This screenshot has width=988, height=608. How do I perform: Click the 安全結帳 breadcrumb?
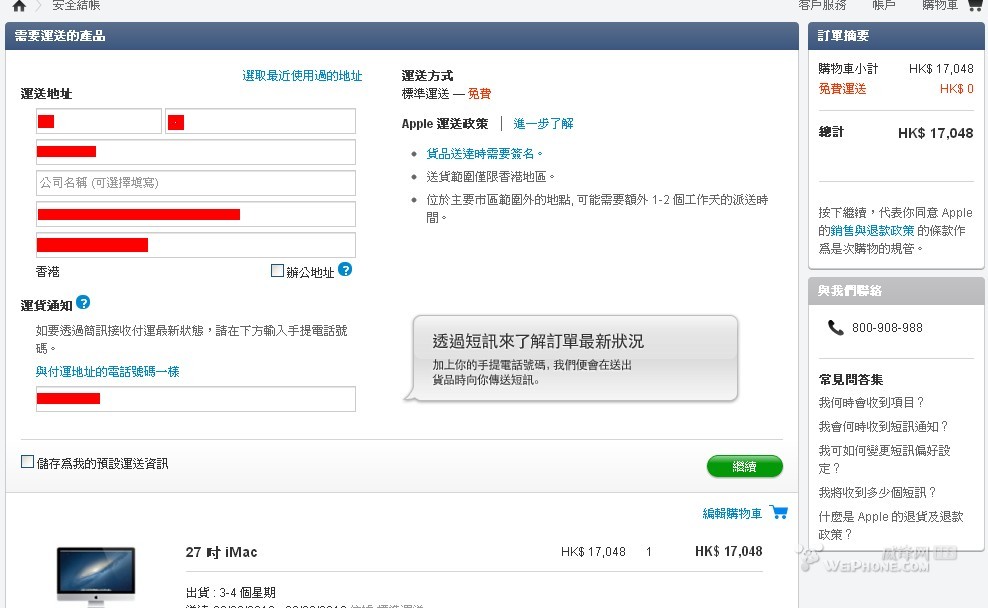tap(76, 5)
